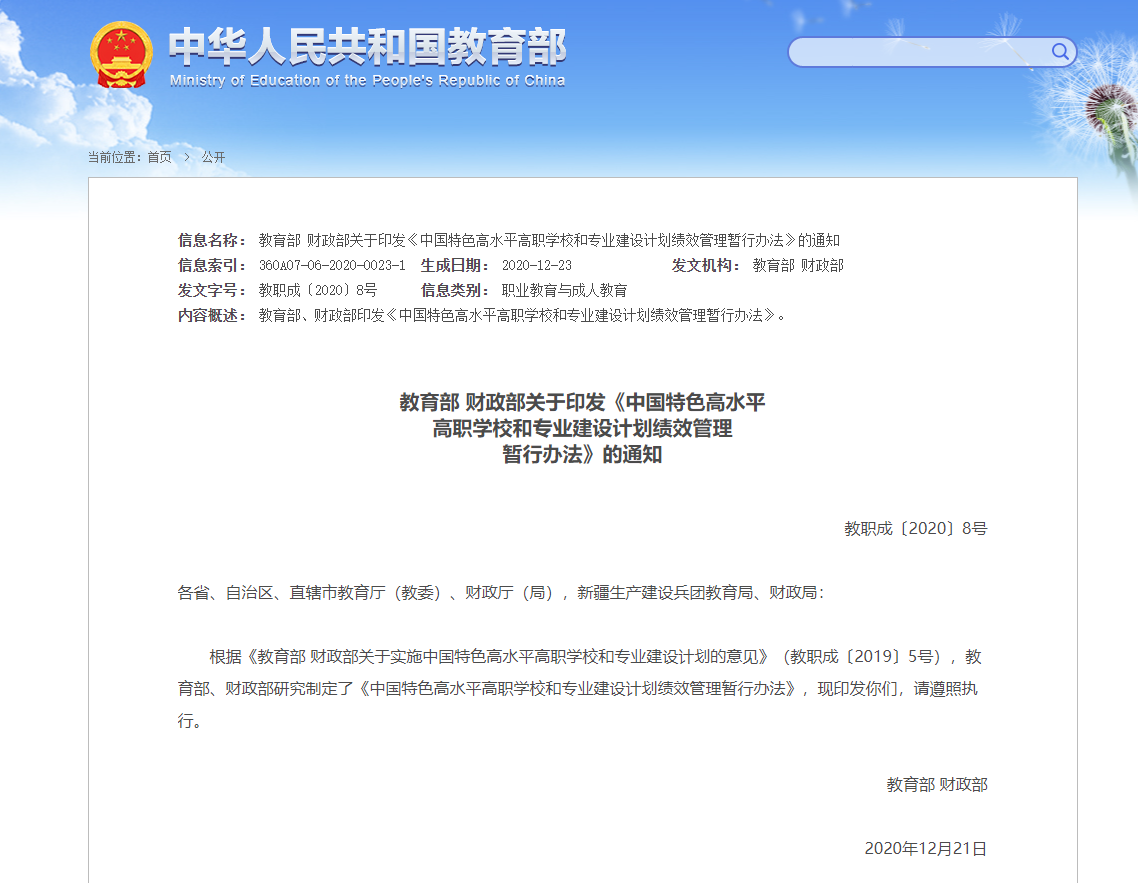Click the bold article headline
Image resolution: width=1138 pixels, height=883 pixels.
582,428
